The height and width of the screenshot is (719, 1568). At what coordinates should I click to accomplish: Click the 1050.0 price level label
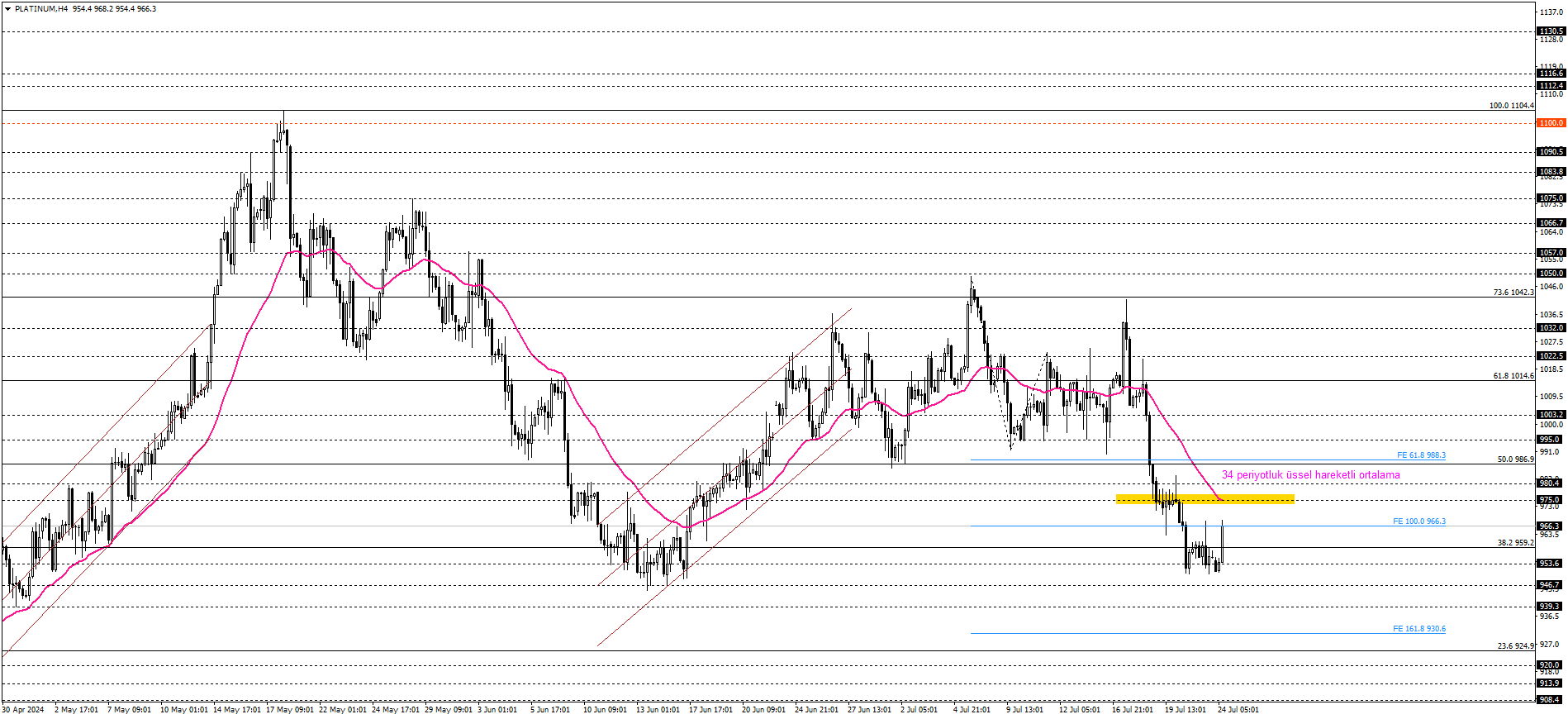[1551, 274]
